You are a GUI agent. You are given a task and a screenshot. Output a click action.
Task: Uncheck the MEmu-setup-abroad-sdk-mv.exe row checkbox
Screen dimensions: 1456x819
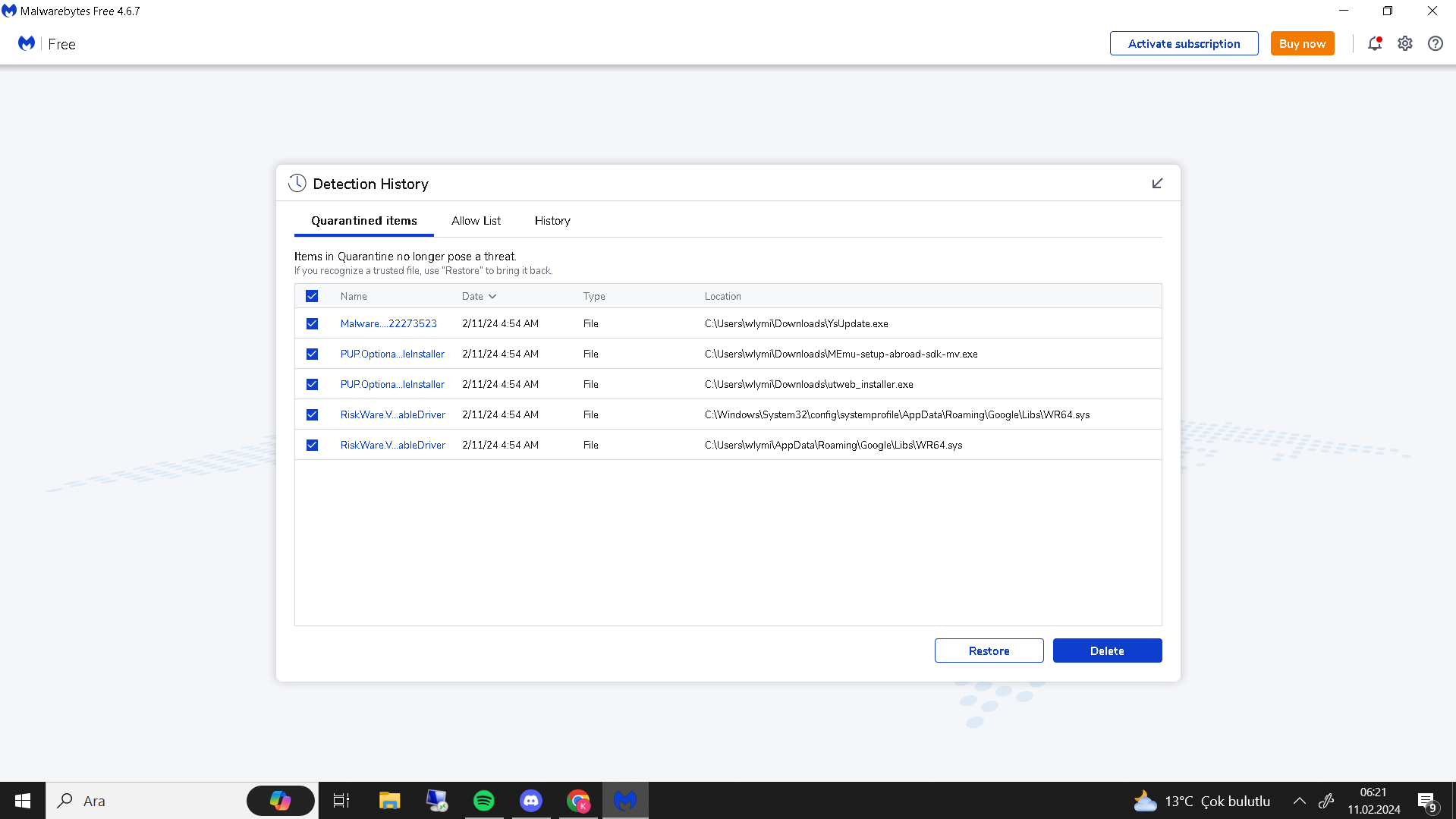click(x=312, y=354)
